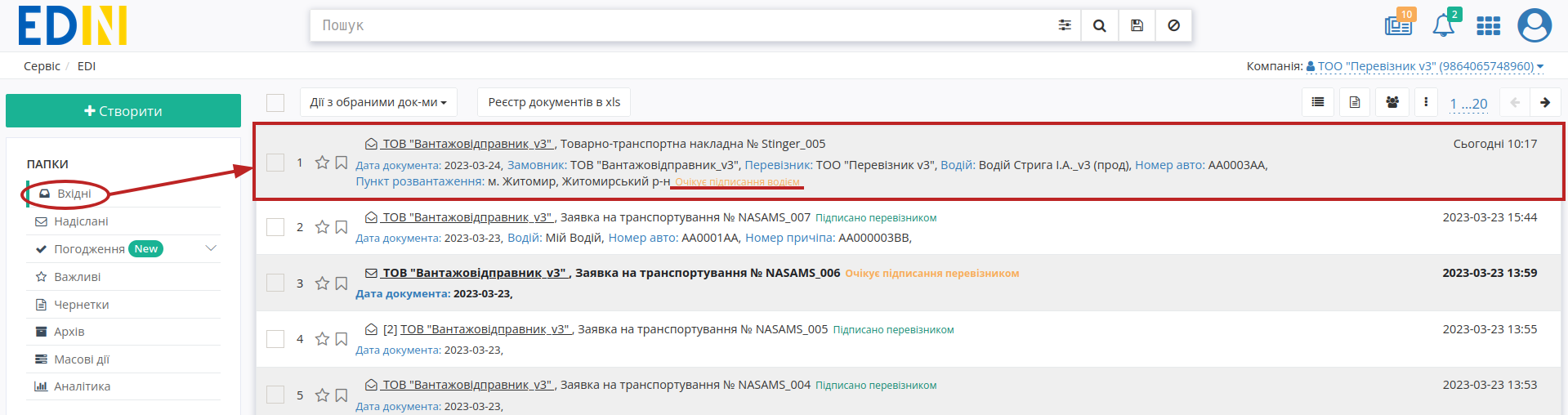Switch to list view icon

pyautogui.click(x=1317, y=102)
